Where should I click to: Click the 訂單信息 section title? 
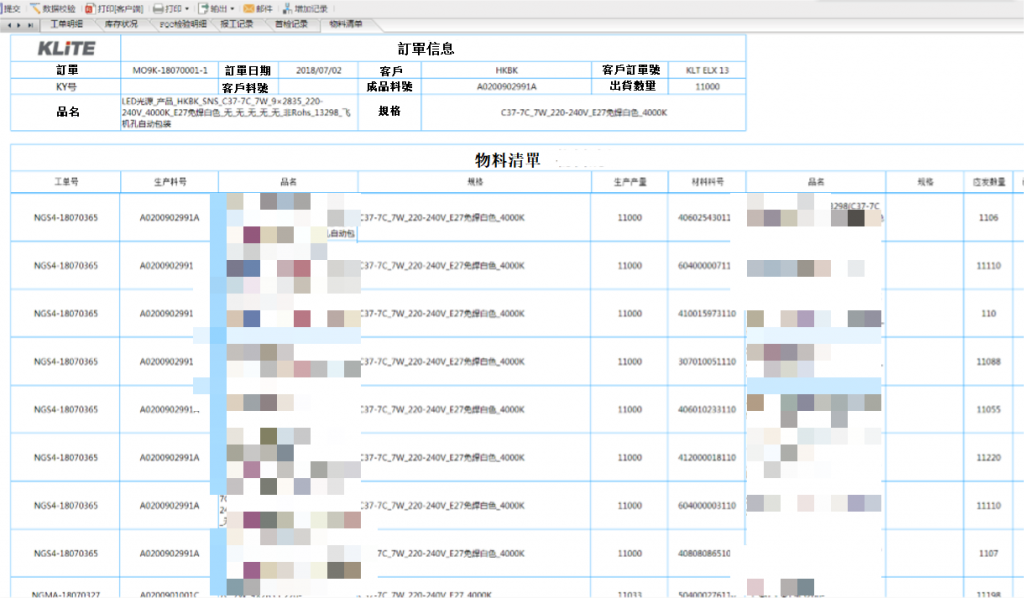(x=426, y=49)
